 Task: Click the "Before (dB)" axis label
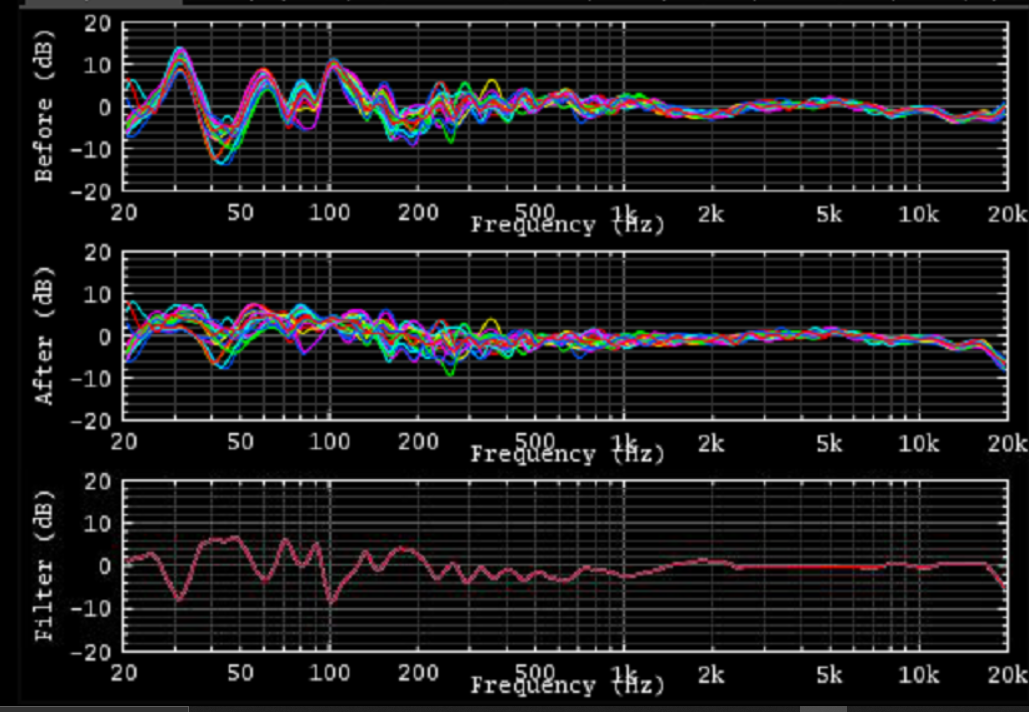44,105
